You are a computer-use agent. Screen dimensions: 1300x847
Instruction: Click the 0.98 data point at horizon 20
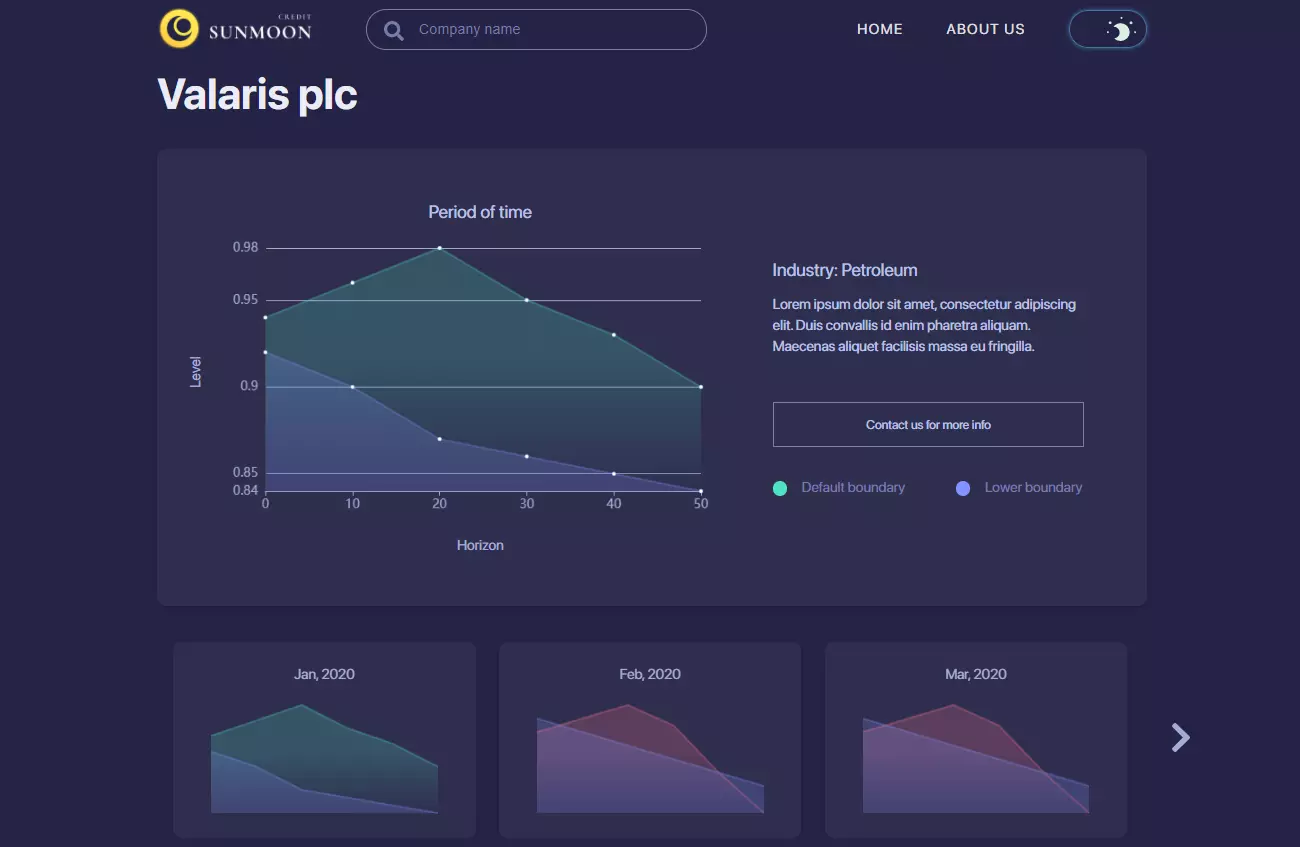(x=439, y=248)
